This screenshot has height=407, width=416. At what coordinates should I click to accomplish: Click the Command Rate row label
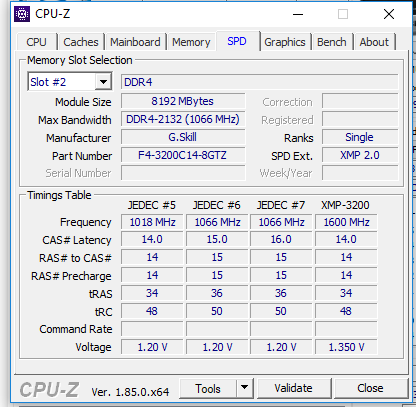[x=76, y=329]
